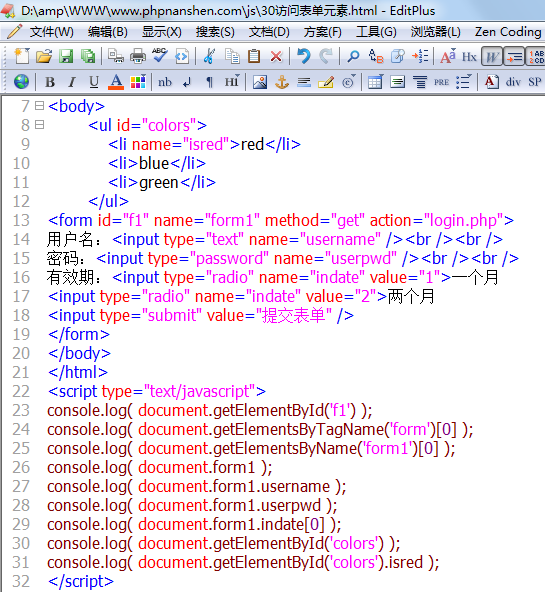
Task: Cut selection with the scissors icon
Action: pyautogui.click(x=209, y=57)
